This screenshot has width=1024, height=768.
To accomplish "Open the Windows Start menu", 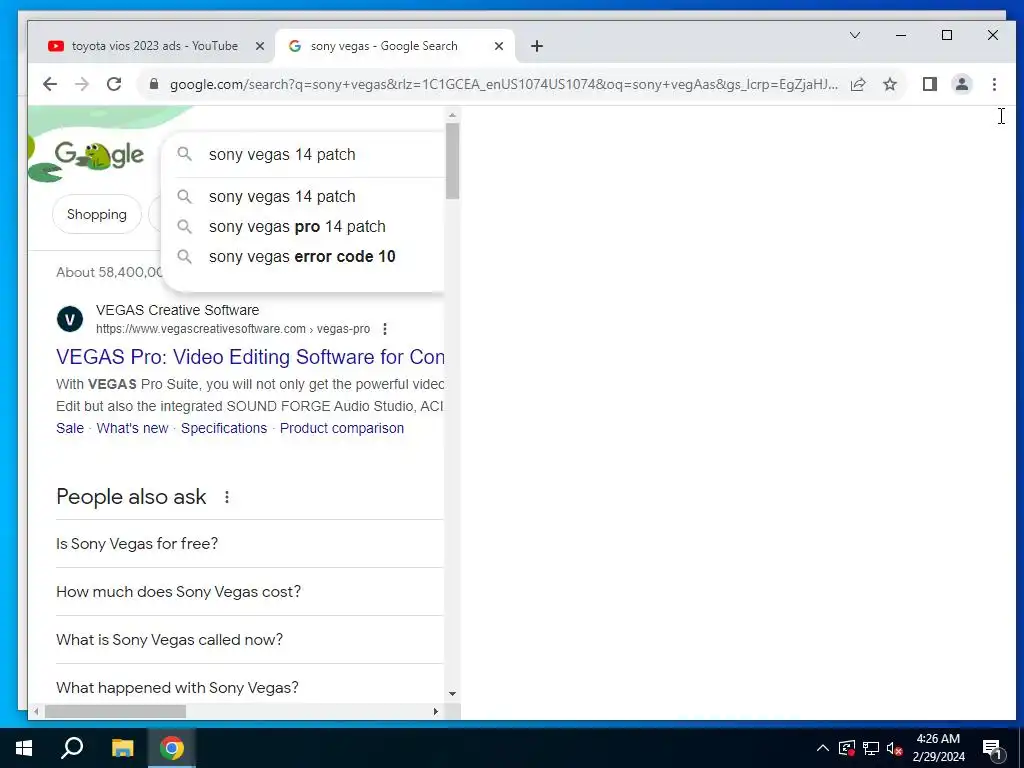I will (x=24, y=748).
